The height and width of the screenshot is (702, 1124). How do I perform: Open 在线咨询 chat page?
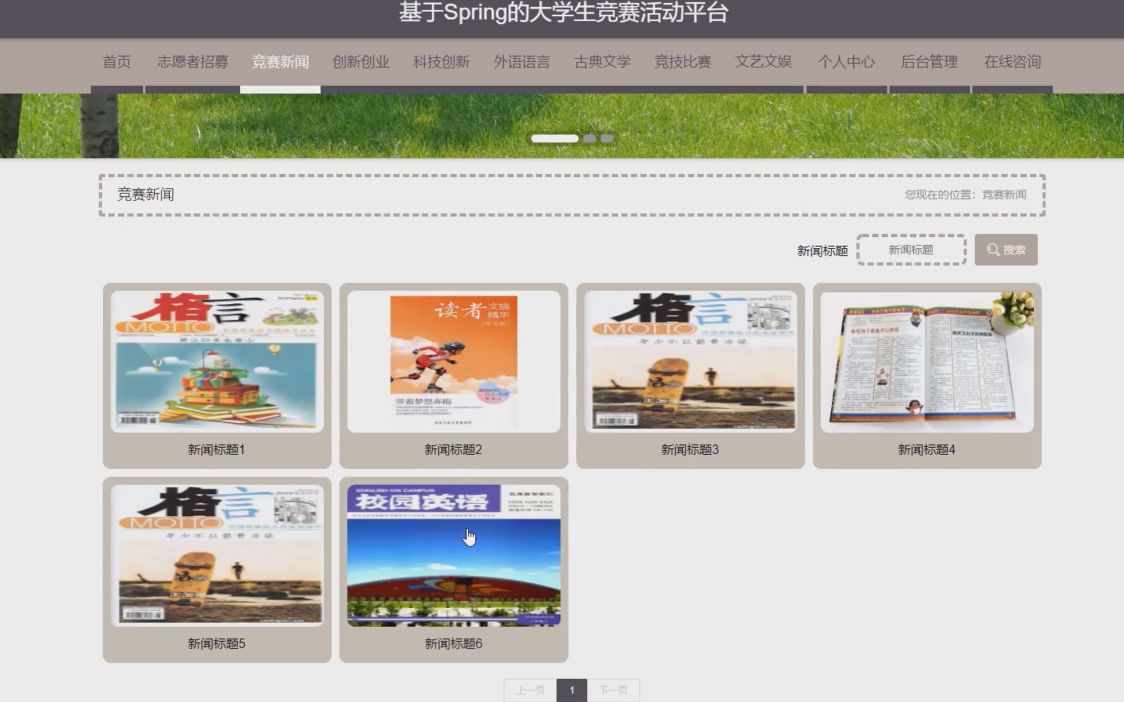(x=1012, y=62)
